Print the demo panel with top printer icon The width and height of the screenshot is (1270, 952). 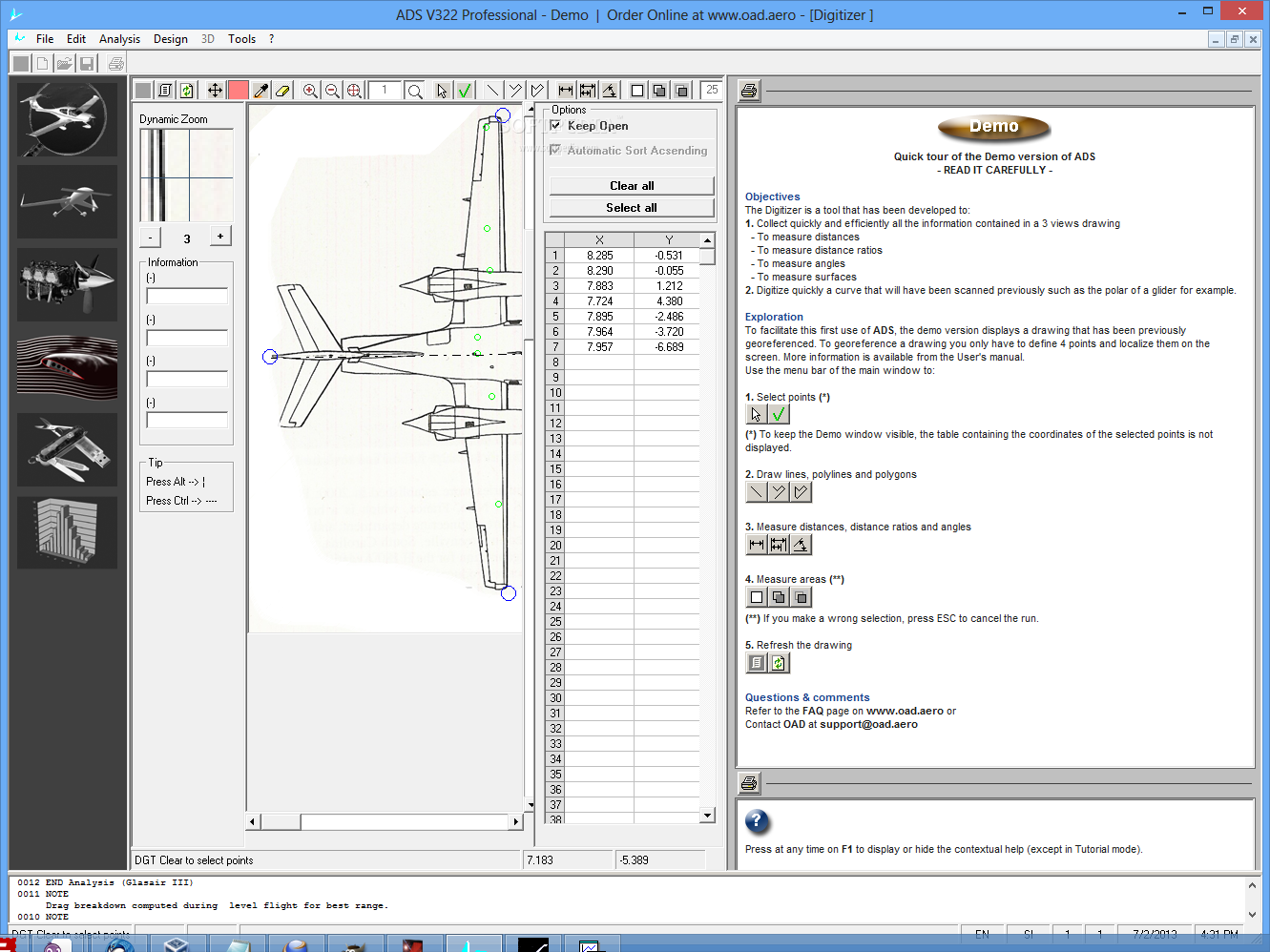pyautogui.click(x=749, y=91)
